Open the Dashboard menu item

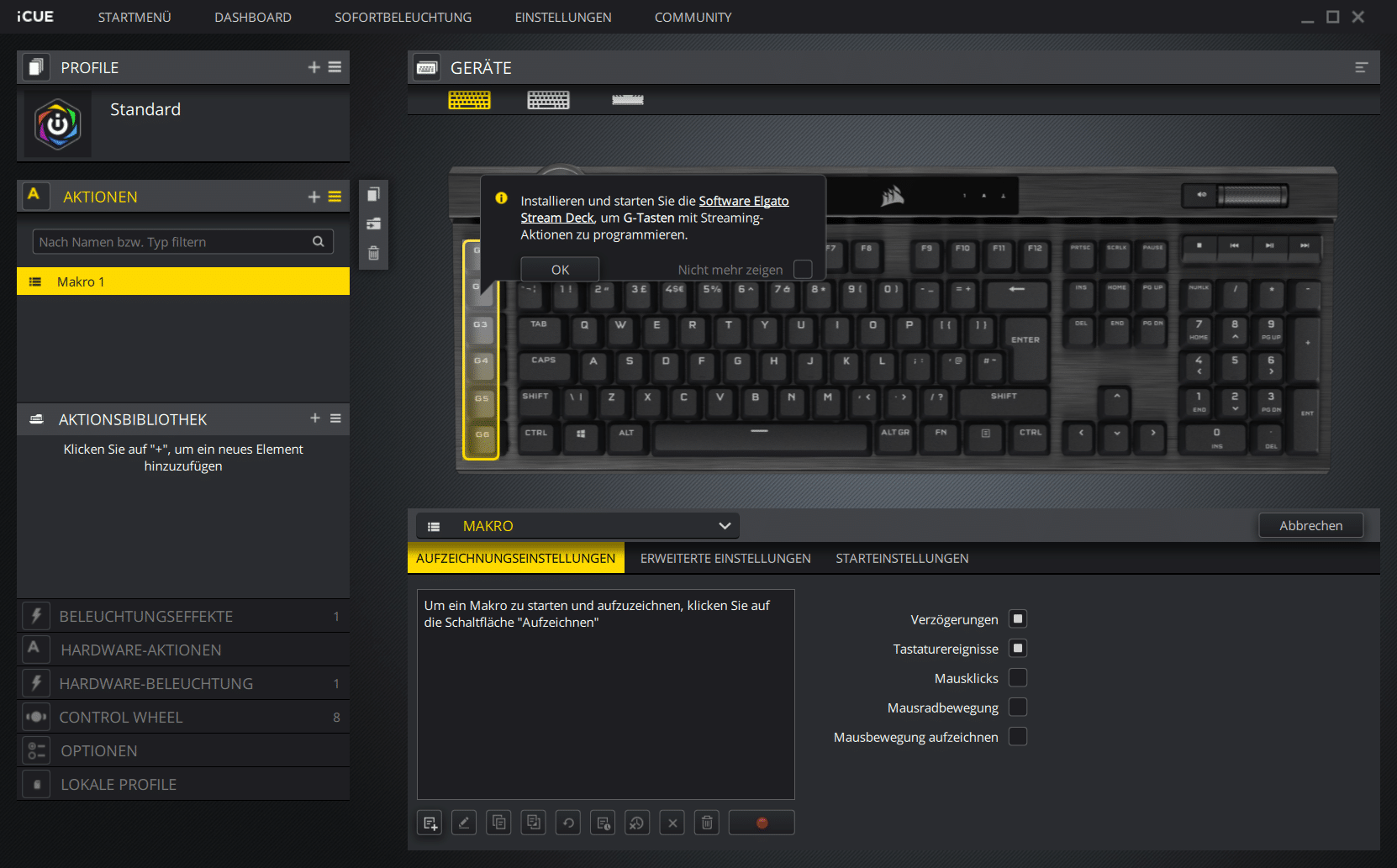pyautogui.click(x=253, y=17)
